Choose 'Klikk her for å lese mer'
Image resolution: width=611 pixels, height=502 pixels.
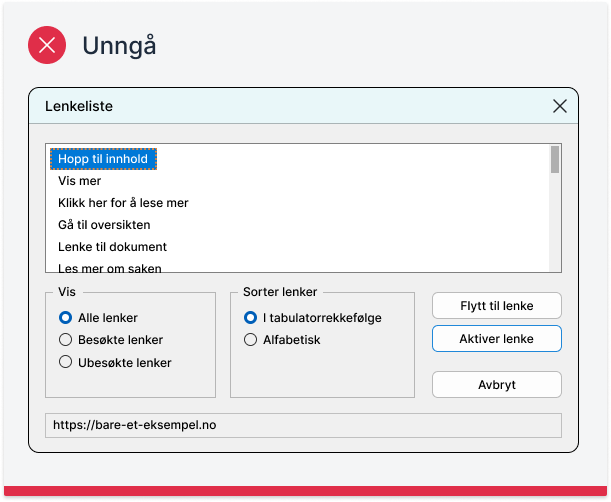click(123, 203)
